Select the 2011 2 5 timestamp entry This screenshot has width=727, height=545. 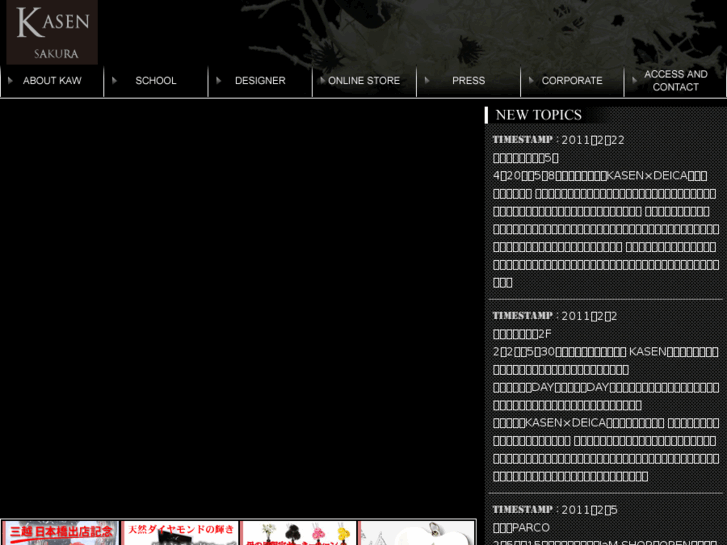click(x=555, y=510)
